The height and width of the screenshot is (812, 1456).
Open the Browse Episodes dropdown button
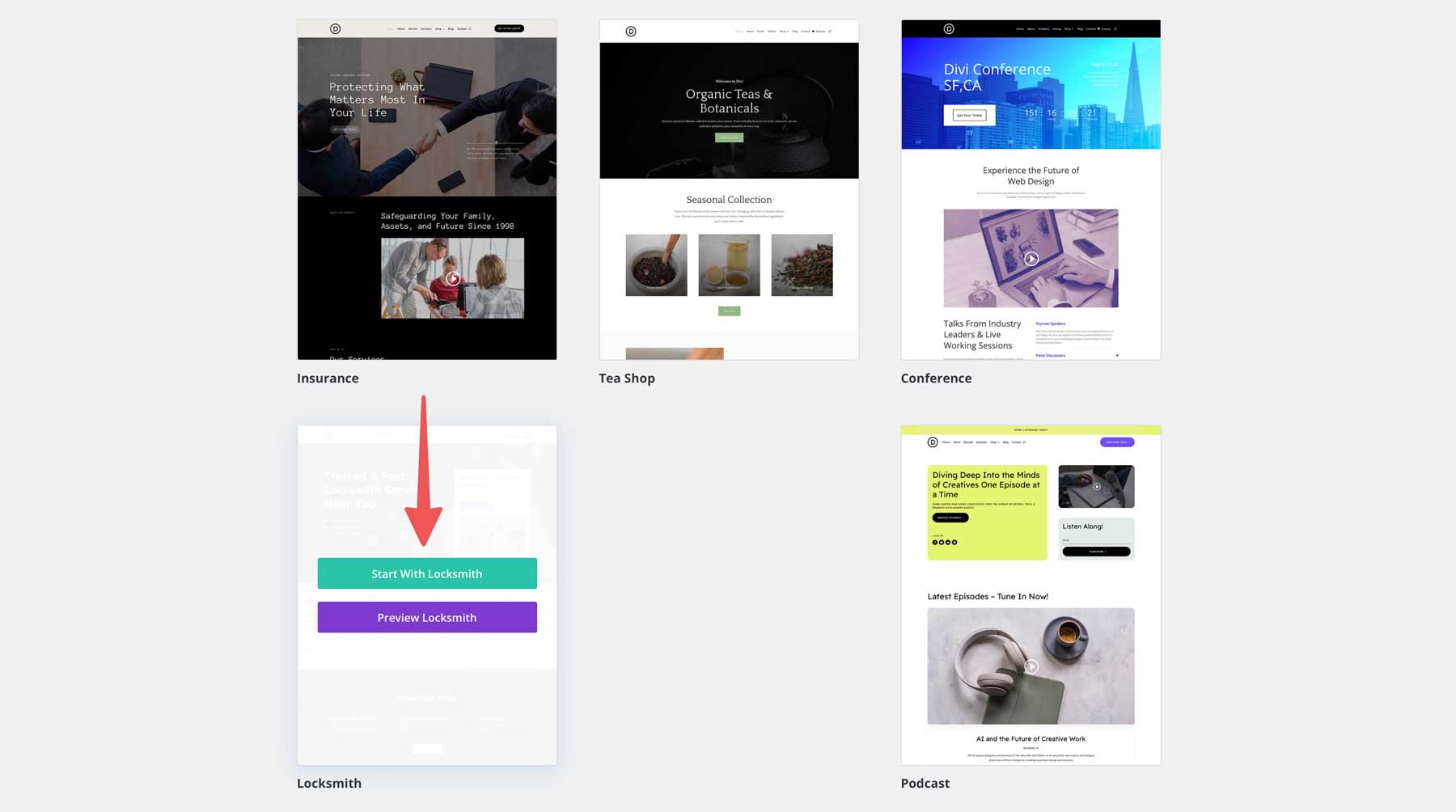(x=950, y=517)
